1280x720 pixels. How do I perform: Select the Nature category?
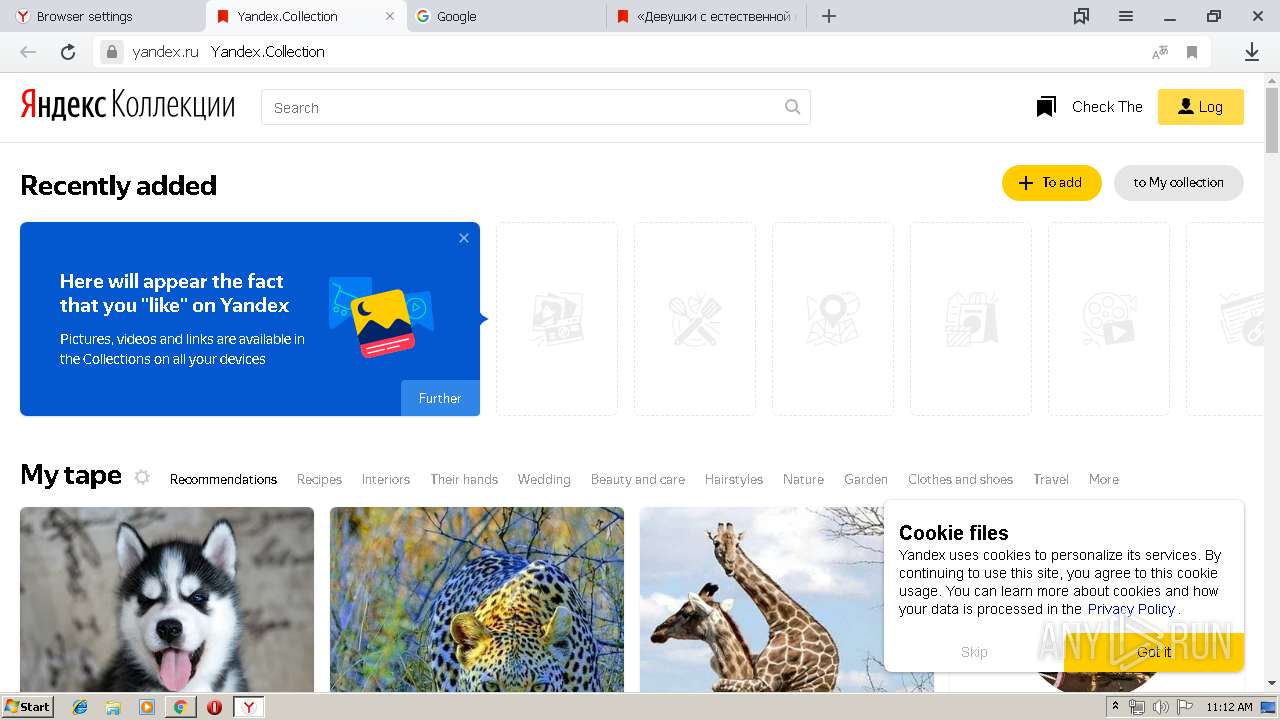(x=803, y=479)
